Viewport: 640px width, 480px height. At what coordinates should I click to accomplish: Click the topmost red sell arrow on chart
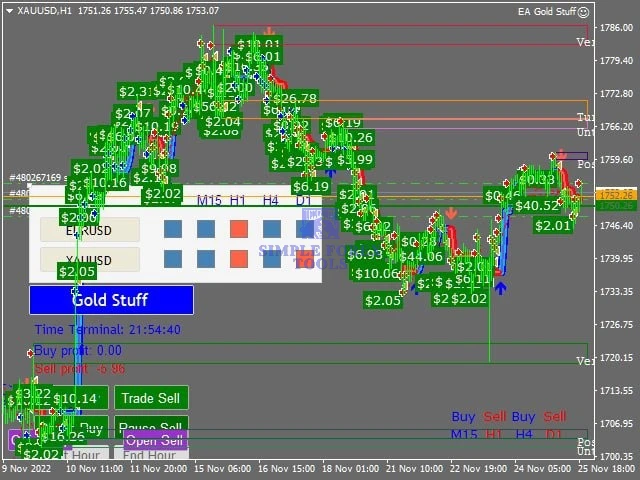click(270, 33)
